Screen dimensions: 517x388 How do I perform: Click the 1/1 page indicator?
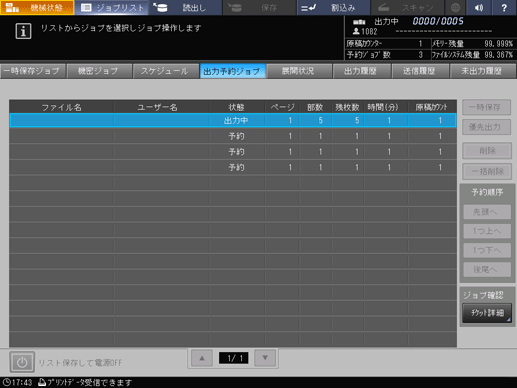coord(233,358)
